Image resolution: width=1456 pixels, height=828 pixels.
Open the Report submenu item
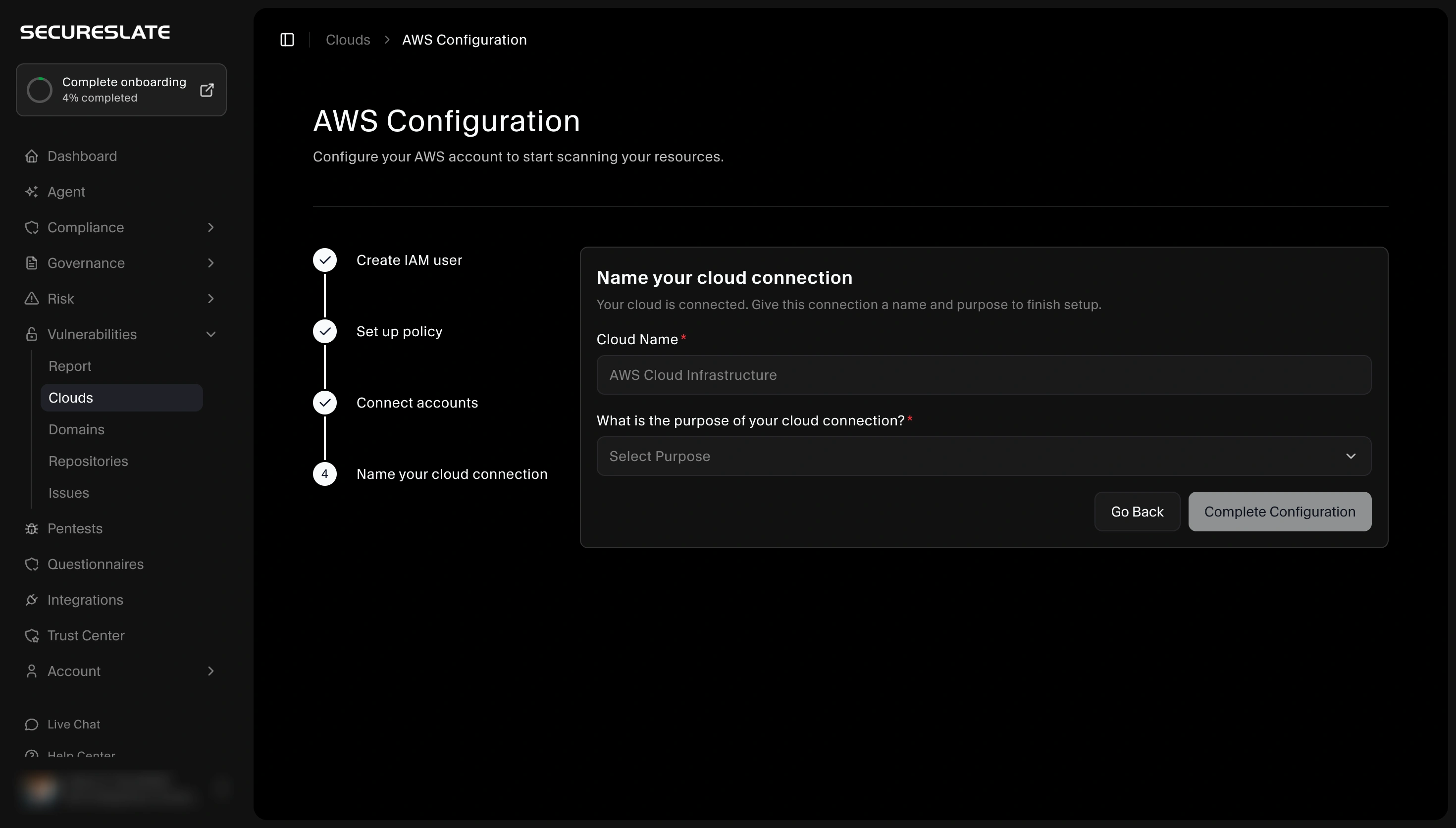[x=70, y=366]
